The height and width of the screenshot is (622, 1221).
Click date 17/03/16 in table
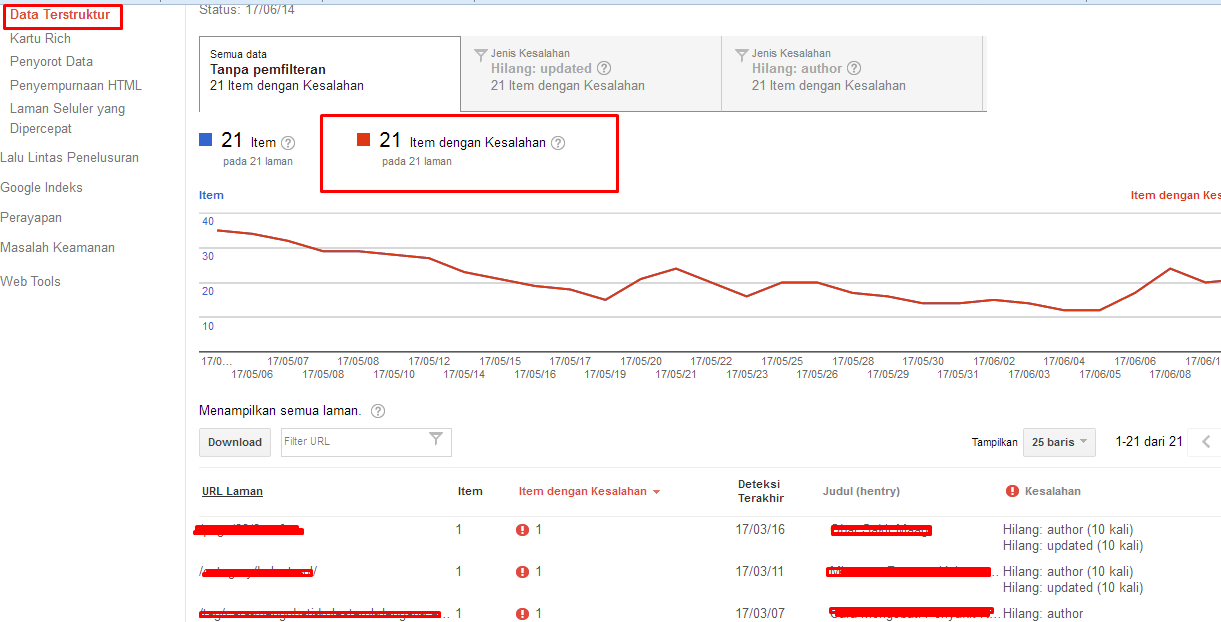click(x=761, y=529)
